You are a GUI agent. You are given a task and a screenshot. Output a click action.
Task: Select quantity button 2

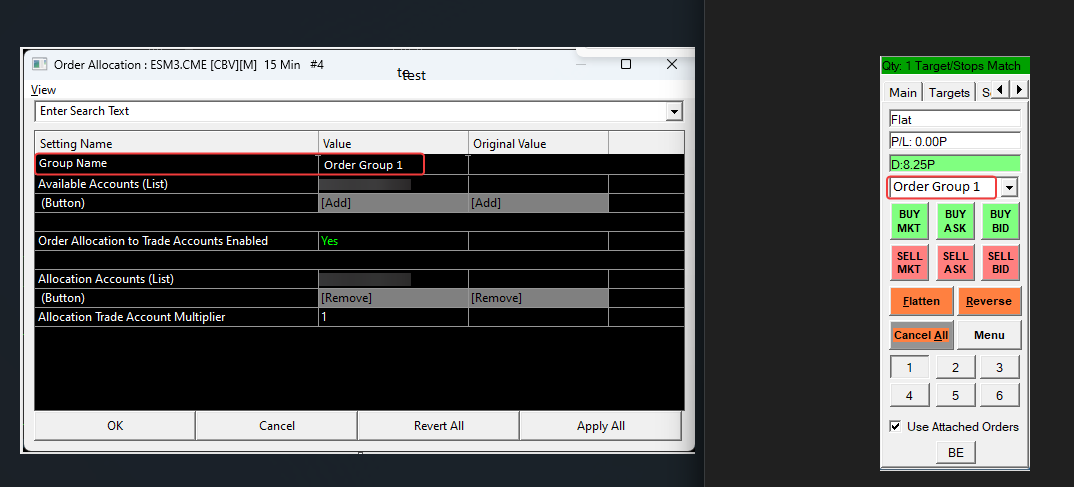(955, 367)
